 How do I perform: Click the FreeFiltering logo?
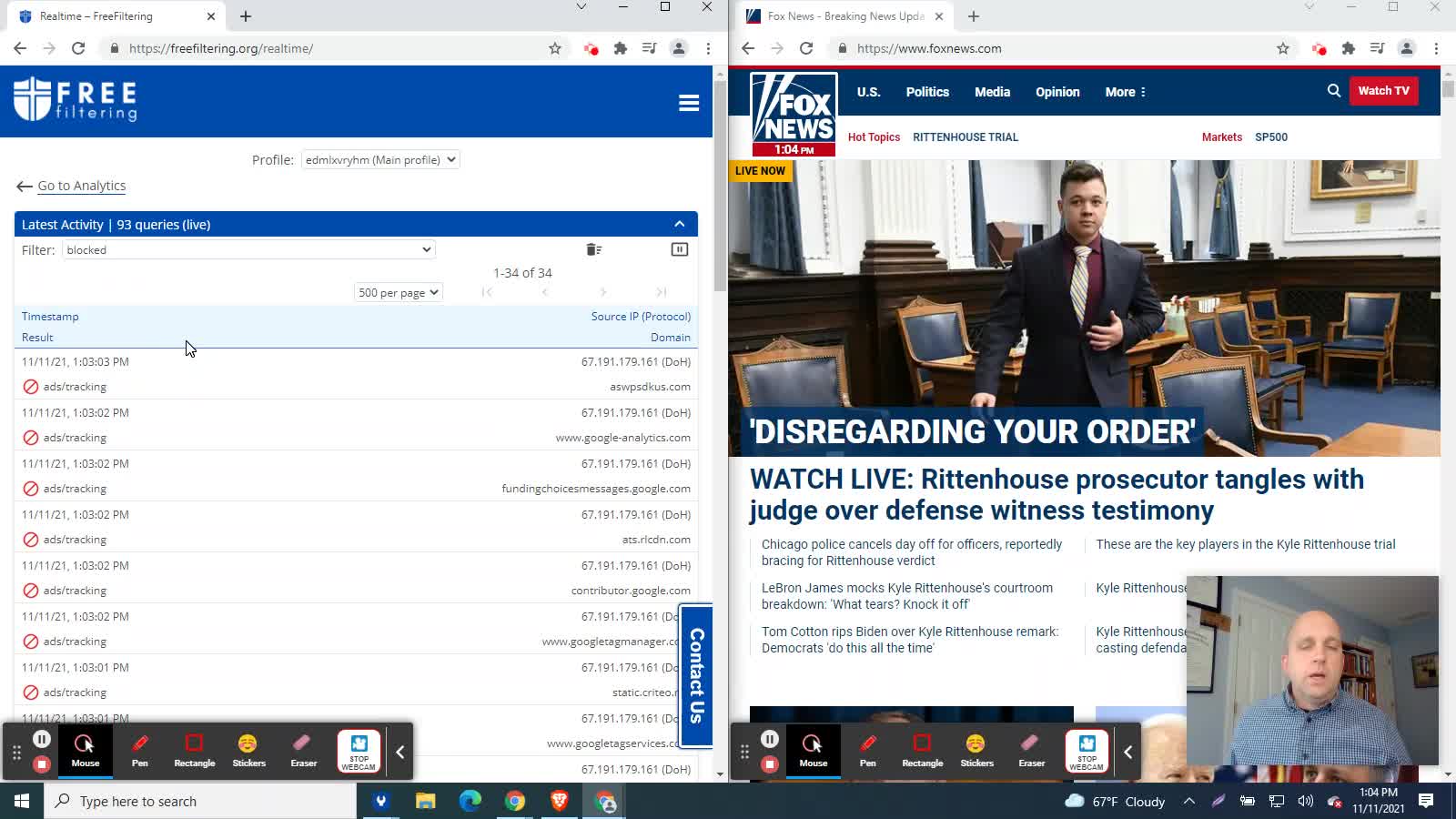pyautogui.click(x=76, y=99)
